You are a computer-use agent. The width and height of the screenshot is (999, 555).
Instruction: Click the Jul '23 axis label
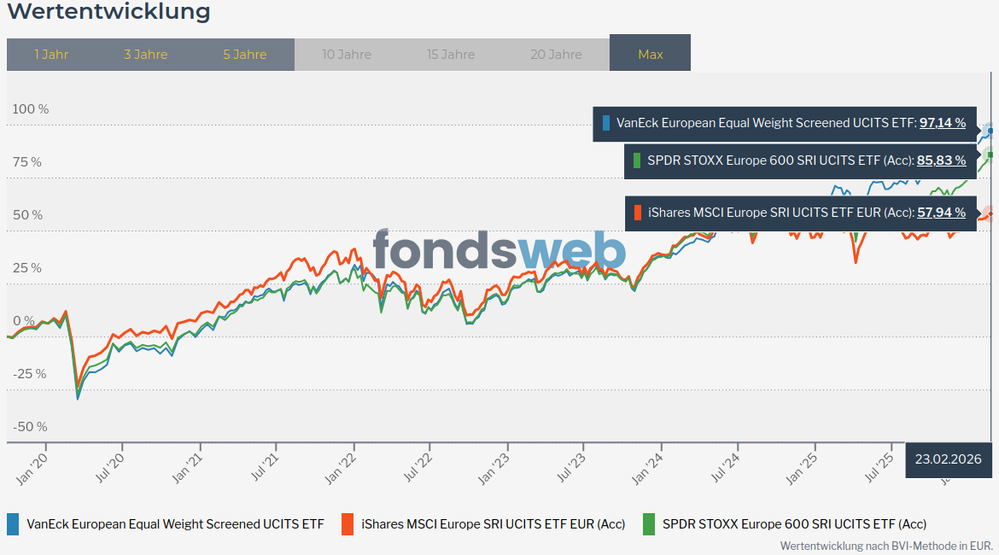point(571,469)
